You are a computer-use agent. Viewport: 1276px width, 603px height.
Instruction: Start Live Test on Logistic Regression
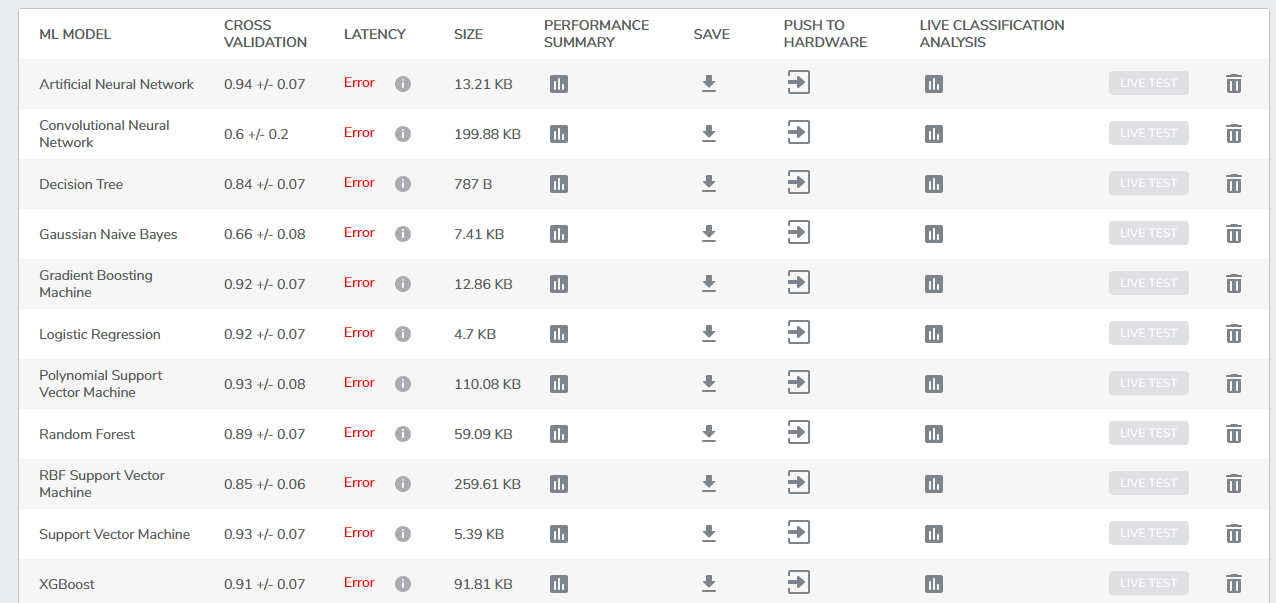pos(1148,333)
